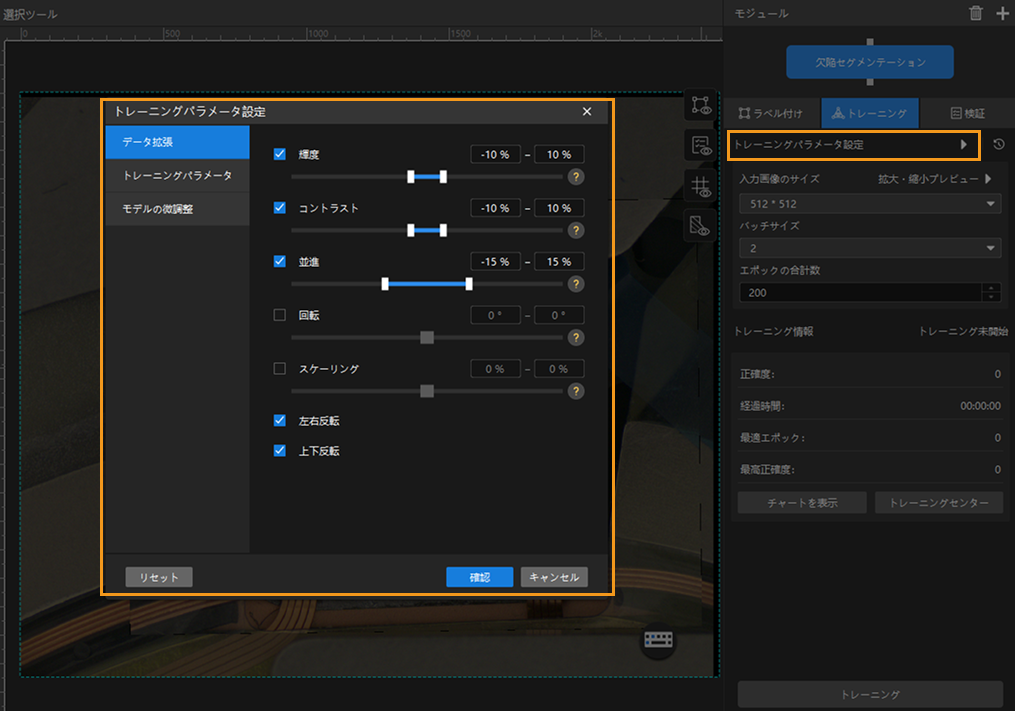This screenshot has width=1015, height=711.
Task: Click the disabled rotation slider handle
Action: point(427,337)
